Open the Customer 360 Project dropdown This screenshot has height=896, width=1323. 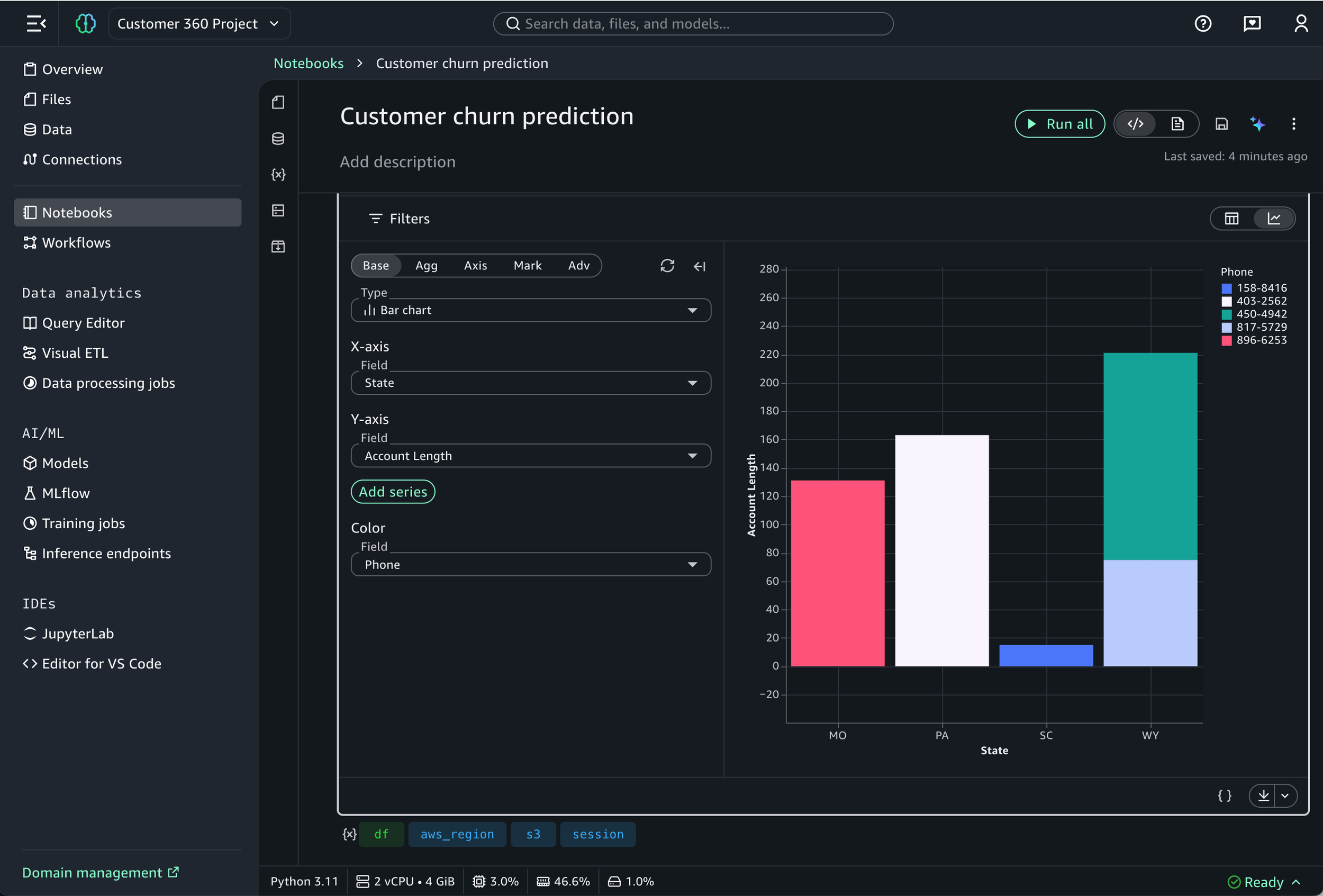click(198, 23)
